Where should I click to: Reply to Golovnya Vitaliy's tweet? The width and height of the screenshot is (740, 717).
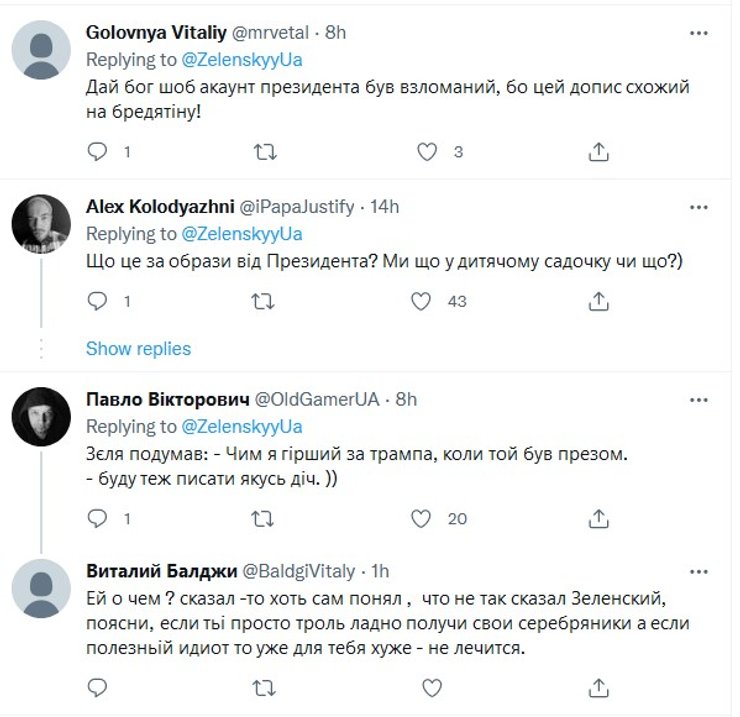pyautogui.click(x=97, y=152)
